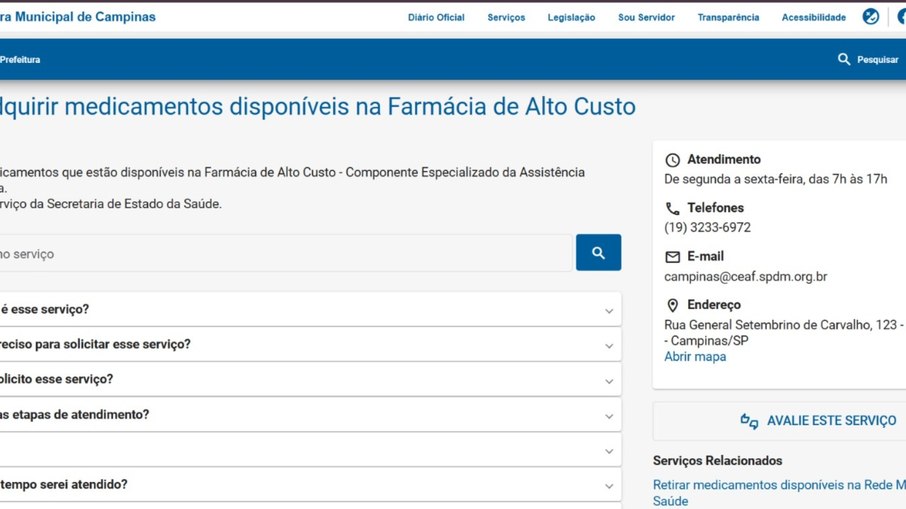Click the blue search button beside service field

(598, 252)
